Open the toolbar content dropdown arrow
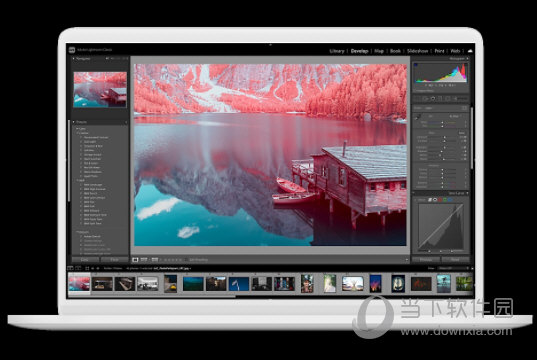 (407, 260)
